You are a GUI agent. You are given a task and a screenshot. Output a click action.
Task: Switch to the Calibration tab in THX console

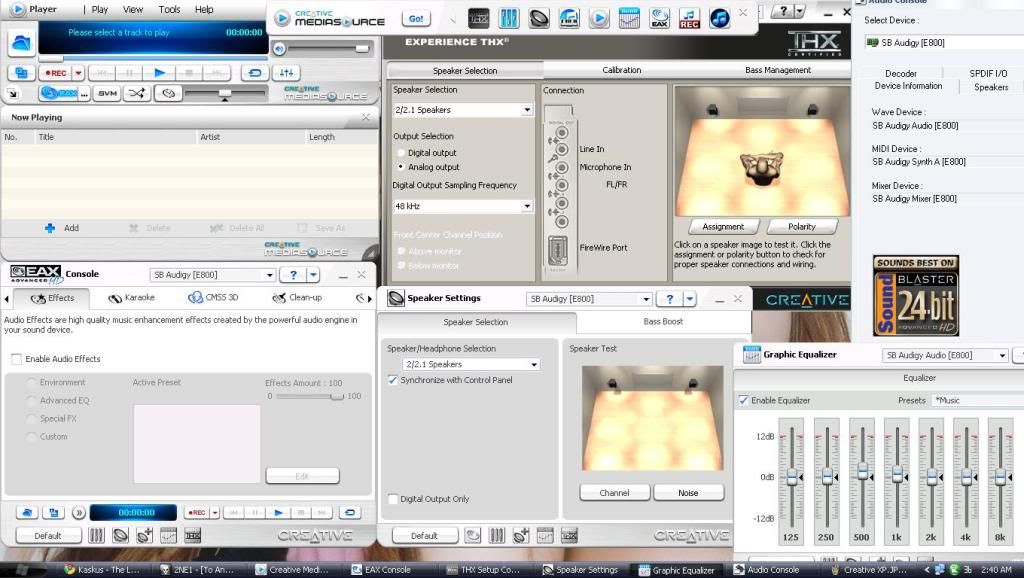coord(621,70)
